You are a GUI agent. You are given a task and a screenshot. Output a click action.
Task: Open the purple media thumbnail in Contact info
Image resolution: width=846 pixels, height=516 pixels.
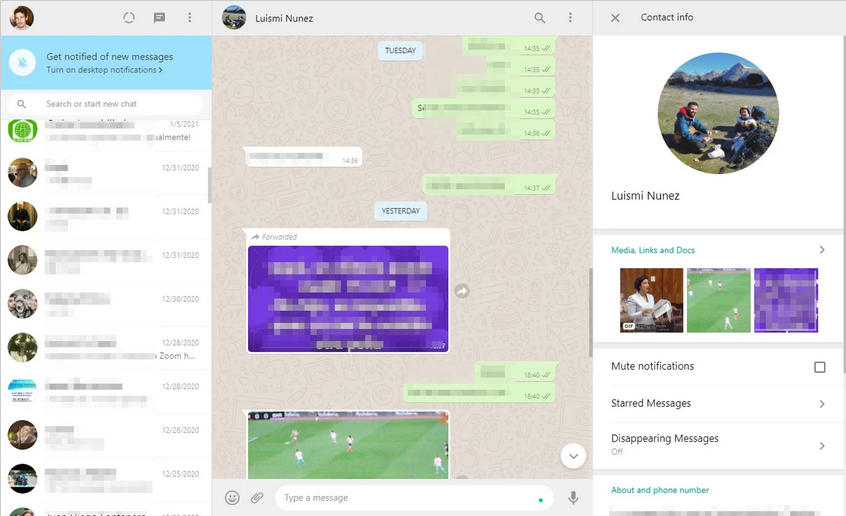(x=786, y=300)
